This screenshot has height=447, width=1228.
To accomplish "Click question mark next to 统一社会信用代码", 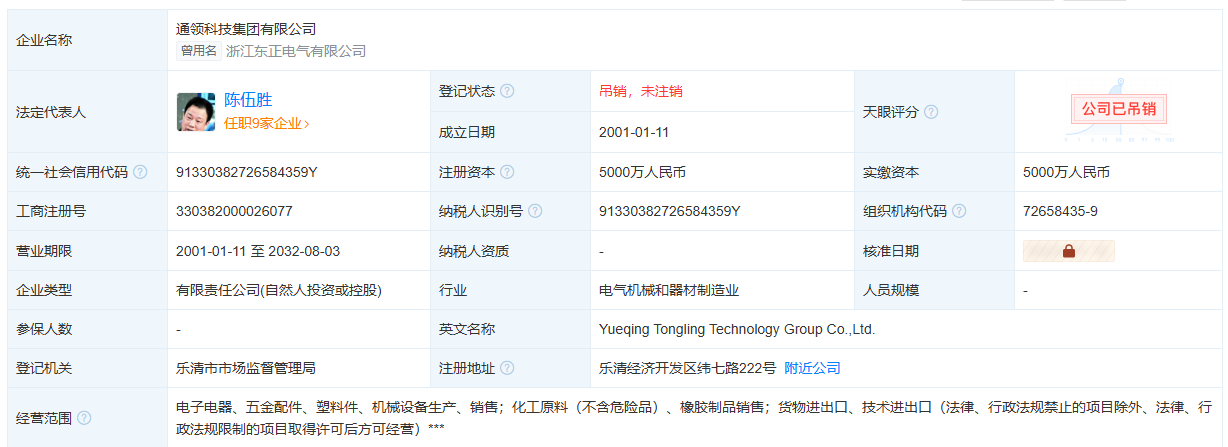I will coord(140,172).
